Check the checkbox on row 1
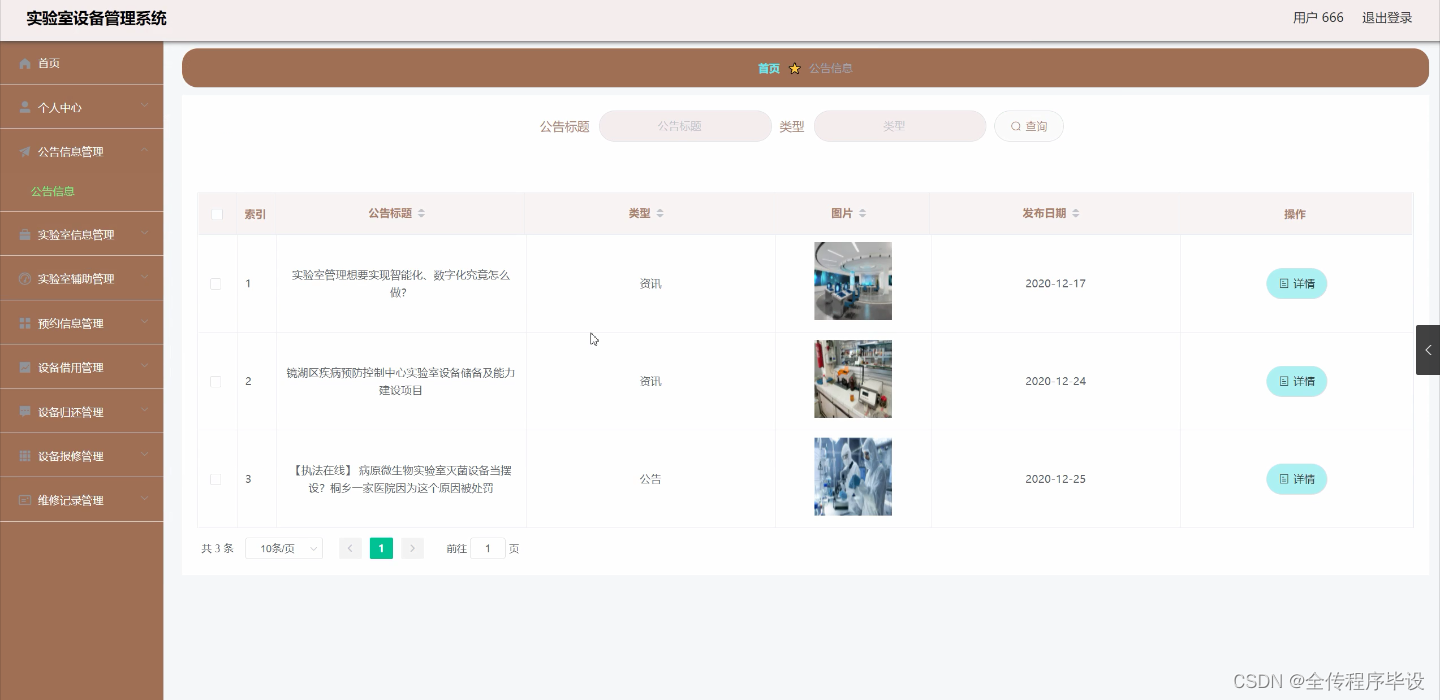1440x700 pixels. [x=215, y=283]
